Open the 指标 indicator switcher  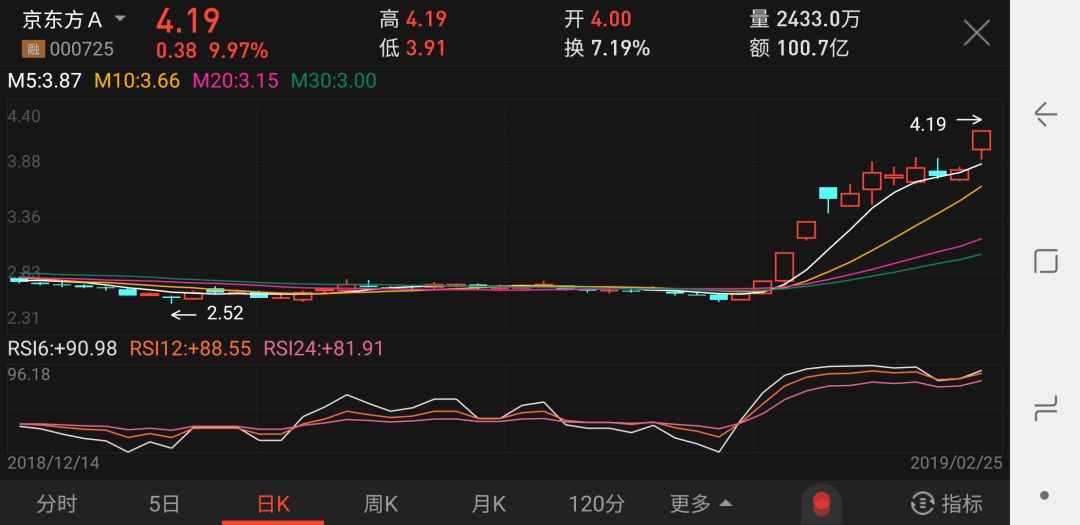(947, 503)
